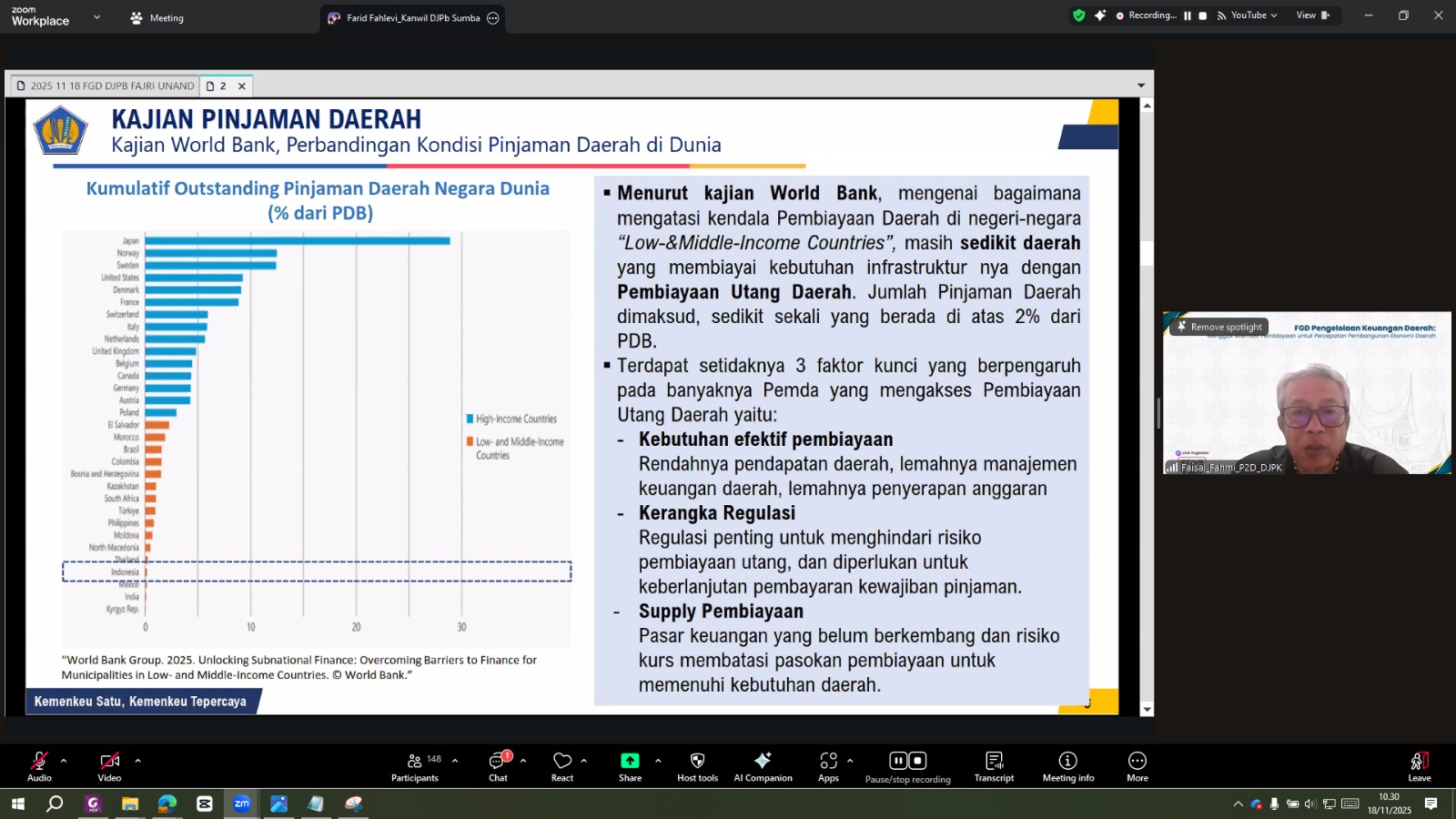
Task: Launch the AI Companion
Action: coord(763,766)
